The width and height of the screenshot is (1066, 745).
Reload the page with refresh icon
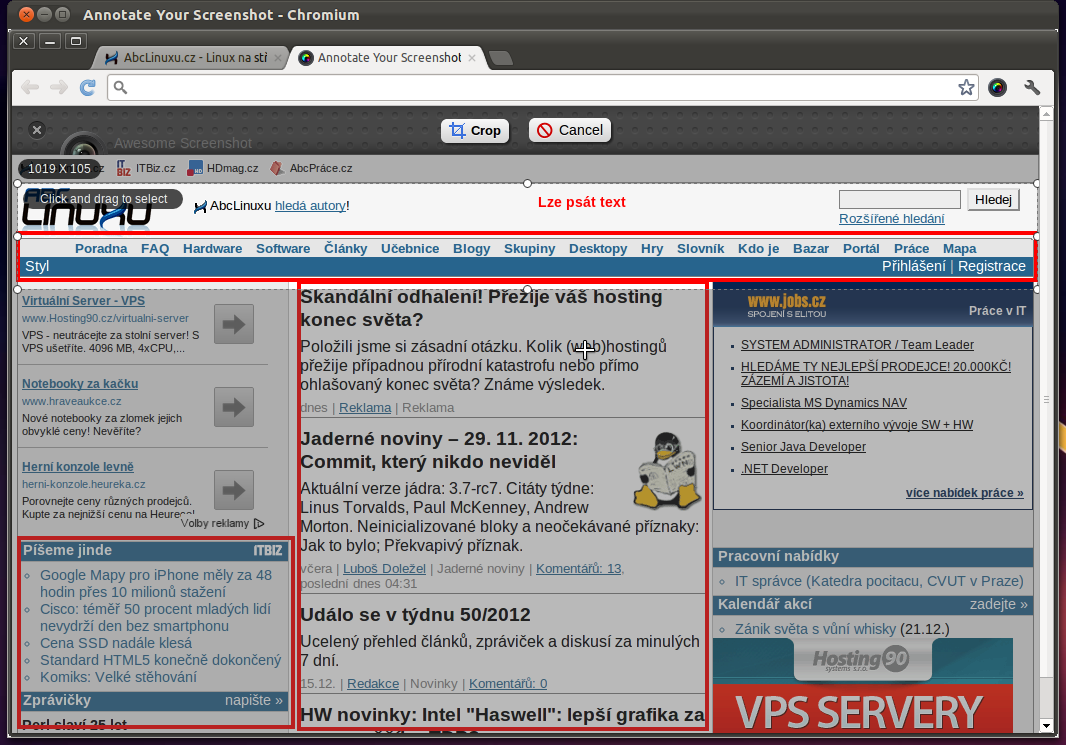[x=88, y=87]
